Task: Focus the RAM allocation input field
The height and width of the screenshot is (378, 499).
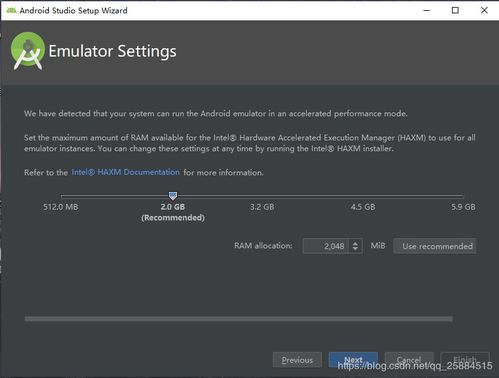Action: [325, 246]
